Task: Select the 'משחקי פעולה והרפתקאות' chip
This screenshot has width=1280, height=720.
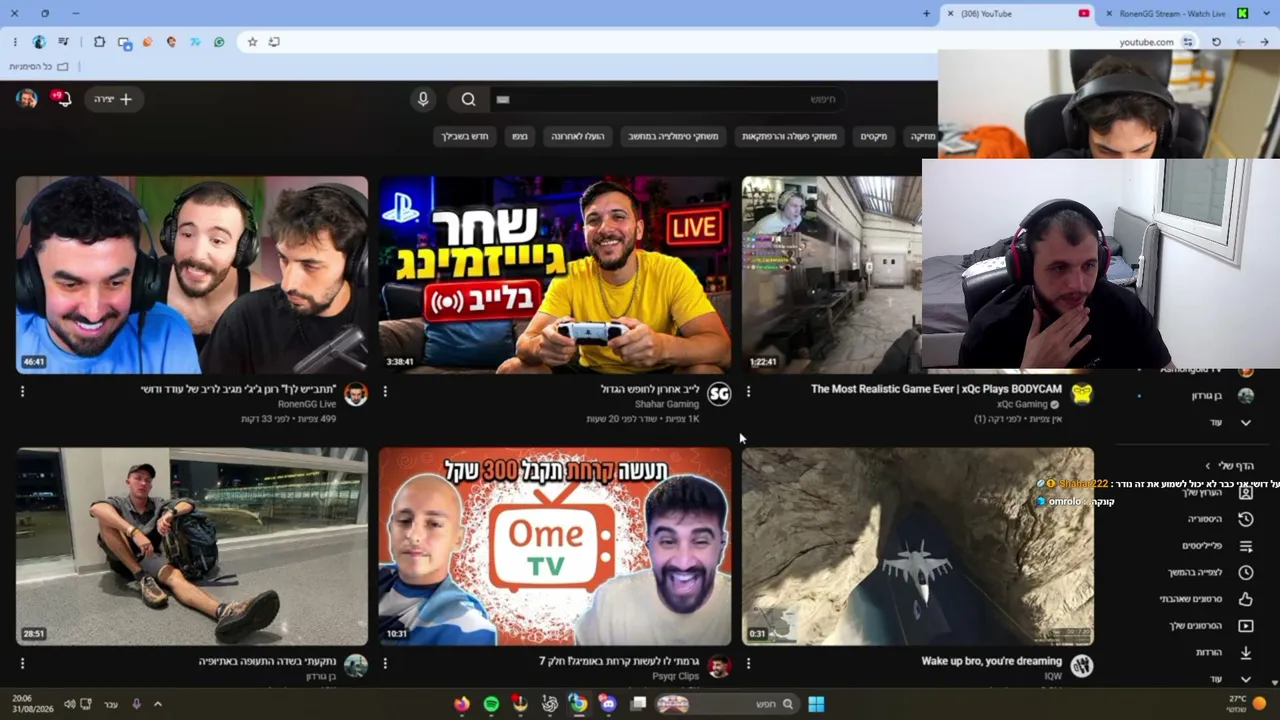Action: coord(790,136)
